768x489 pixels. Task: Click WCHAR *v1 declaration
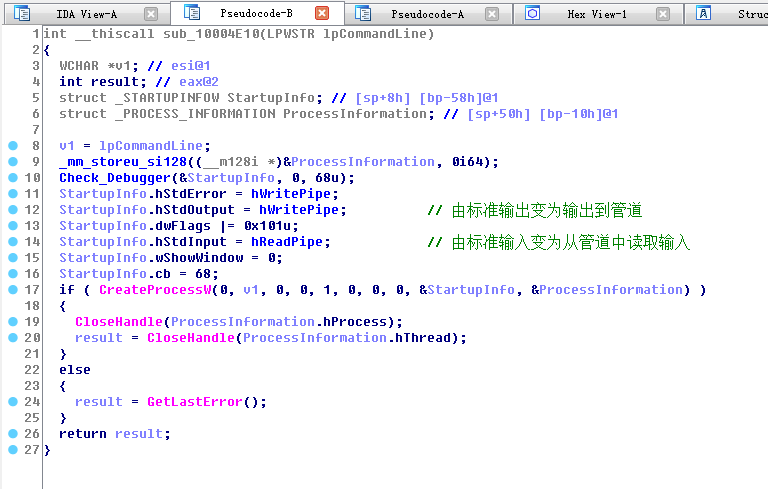(99, 66)
